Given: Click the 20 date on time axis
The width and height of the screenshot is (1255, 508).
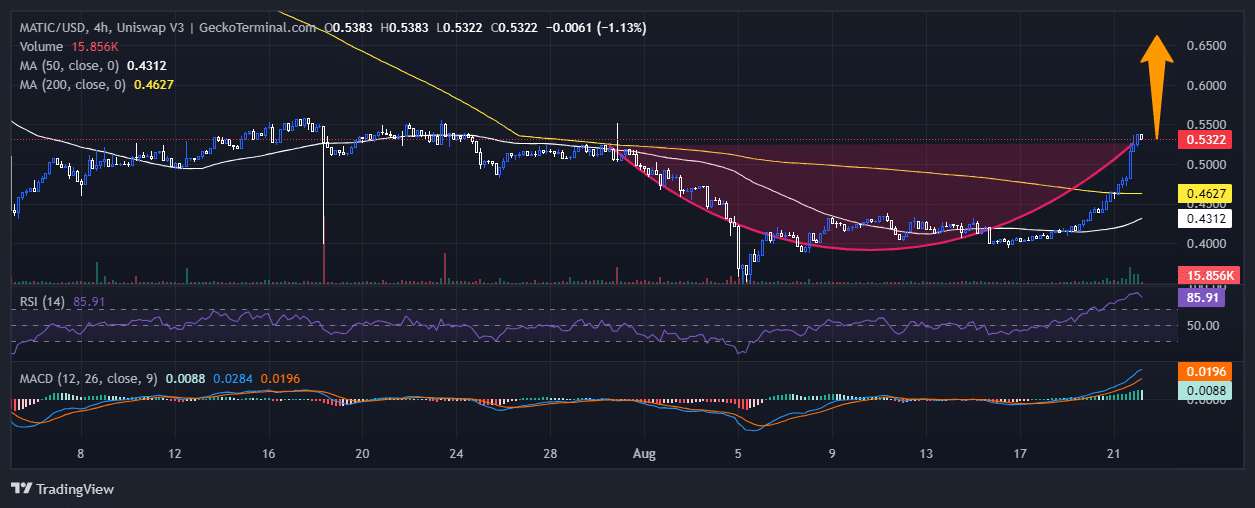Looking at the screenshot, I should 363,453.
